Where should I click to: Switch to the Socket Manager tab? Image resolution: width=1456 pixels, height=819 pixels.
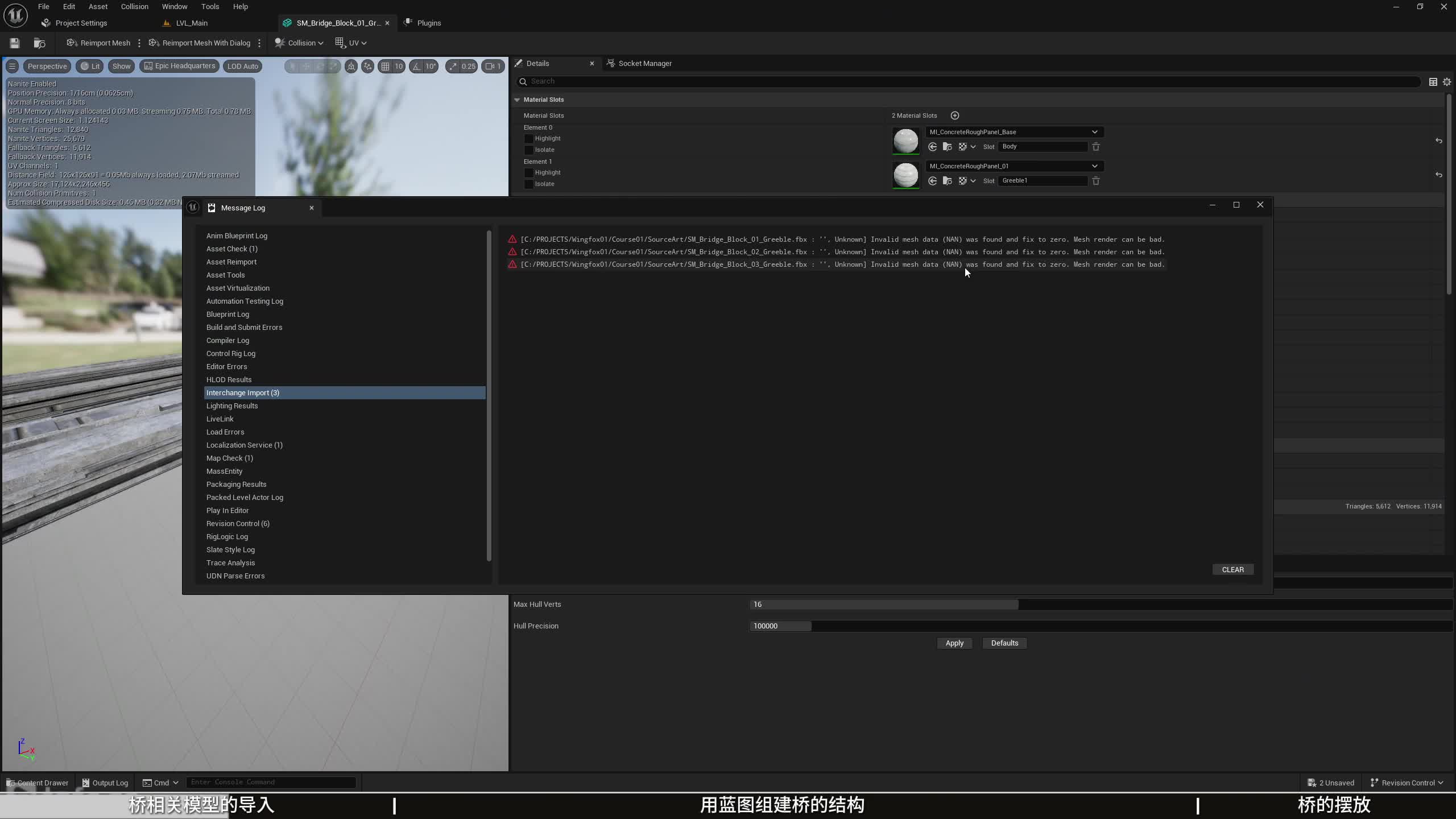click(644, 63)
